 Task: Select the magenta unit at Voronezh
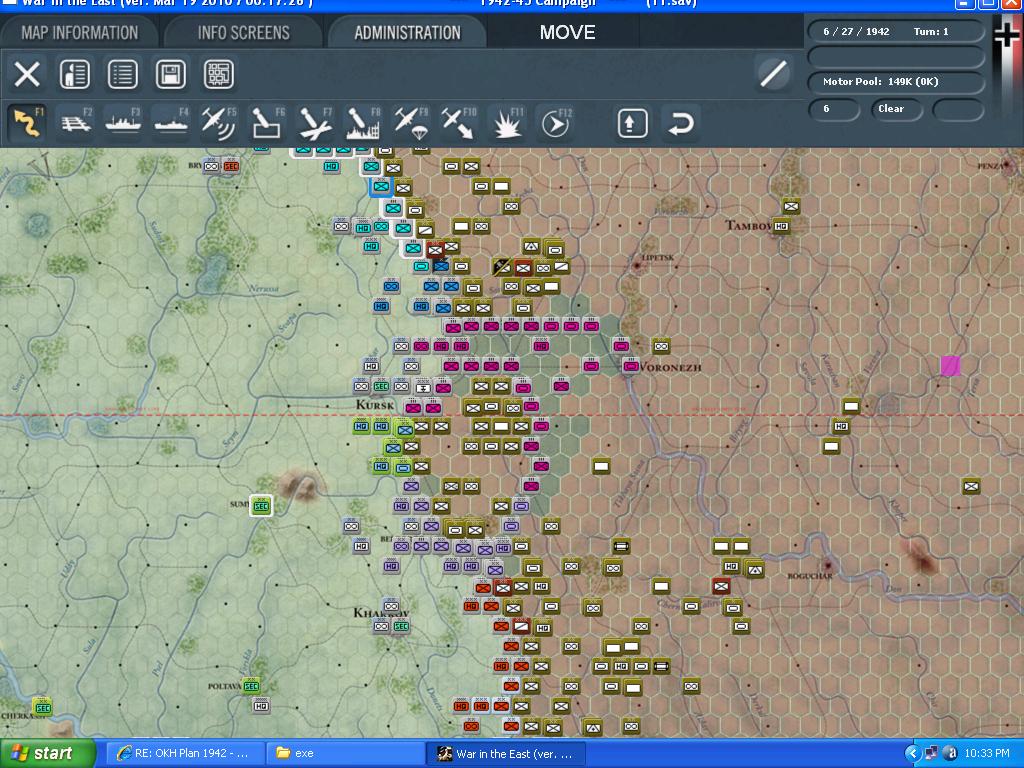(x=630, y=366)
